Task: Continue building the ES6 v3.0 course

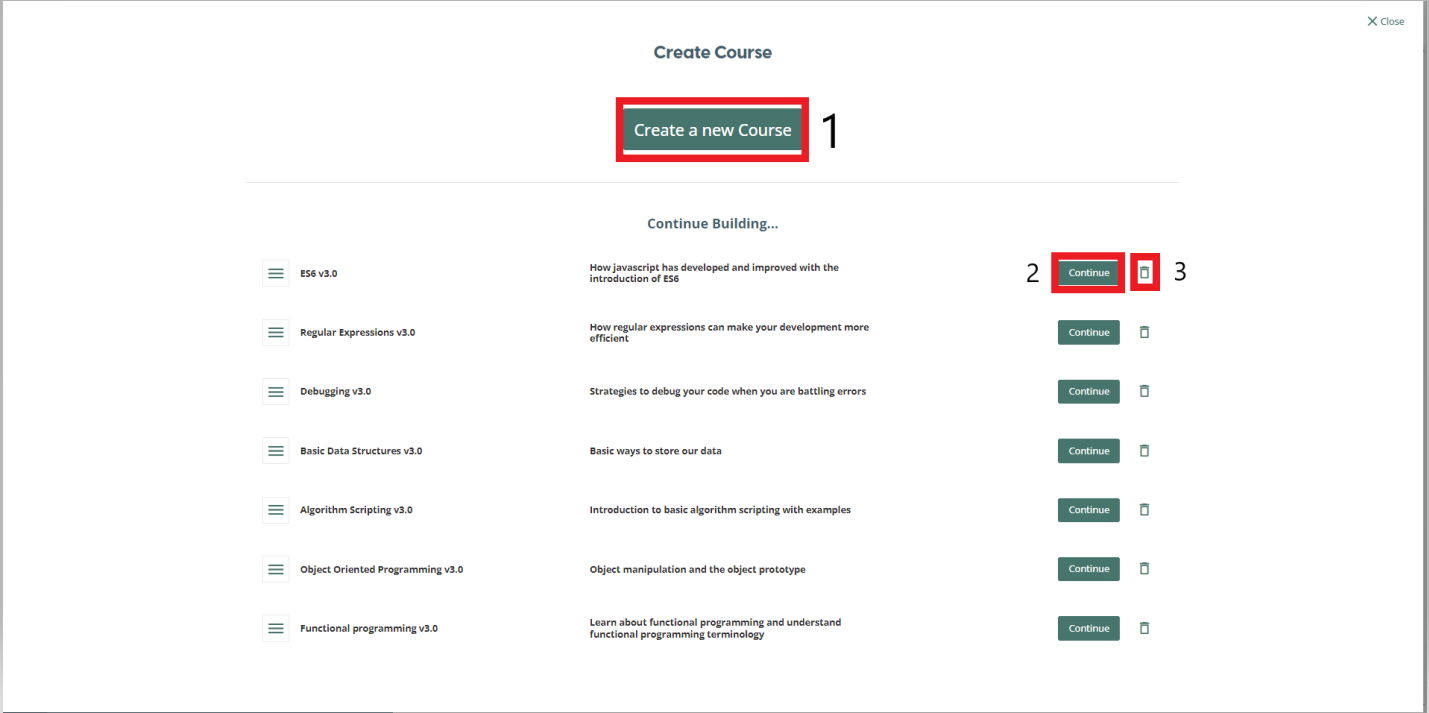Action: pyautogui.click(x=1088, y=273)
